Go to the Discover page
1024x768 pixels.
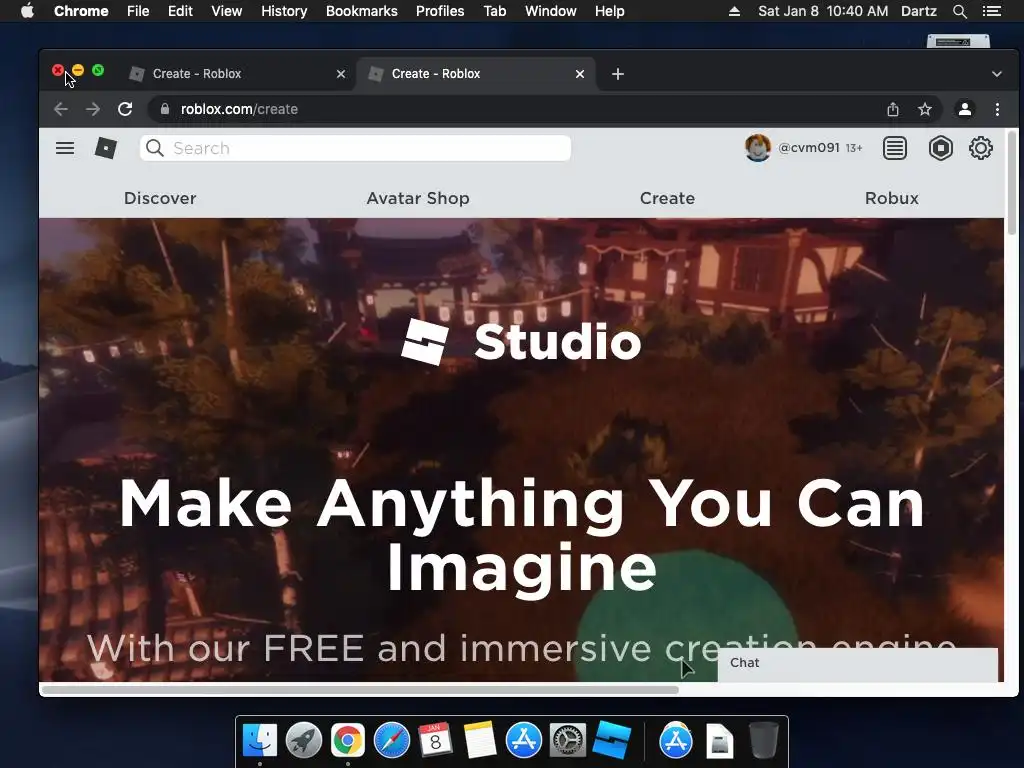(x=160, y=198)
